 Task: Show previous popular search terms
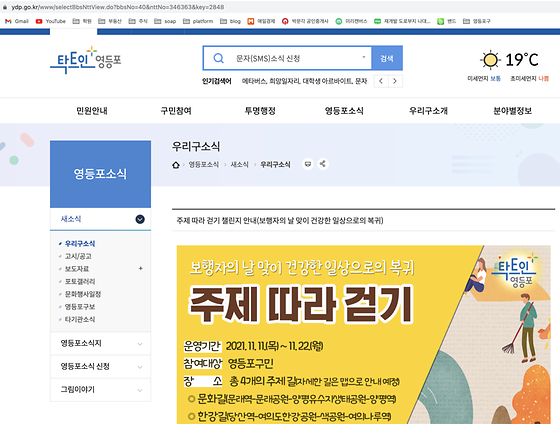[x=381, y=81]
